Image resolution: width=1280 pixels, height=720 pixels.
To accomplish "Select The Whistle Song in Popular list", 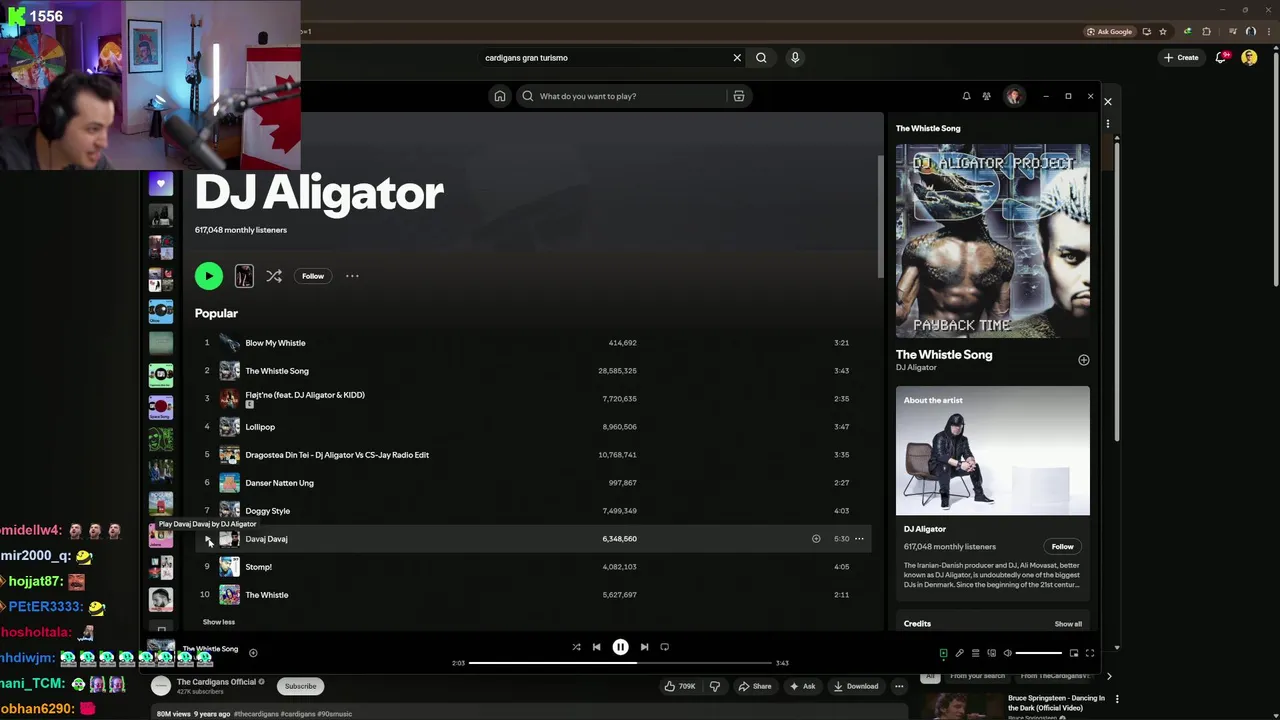I will [277, 371].
